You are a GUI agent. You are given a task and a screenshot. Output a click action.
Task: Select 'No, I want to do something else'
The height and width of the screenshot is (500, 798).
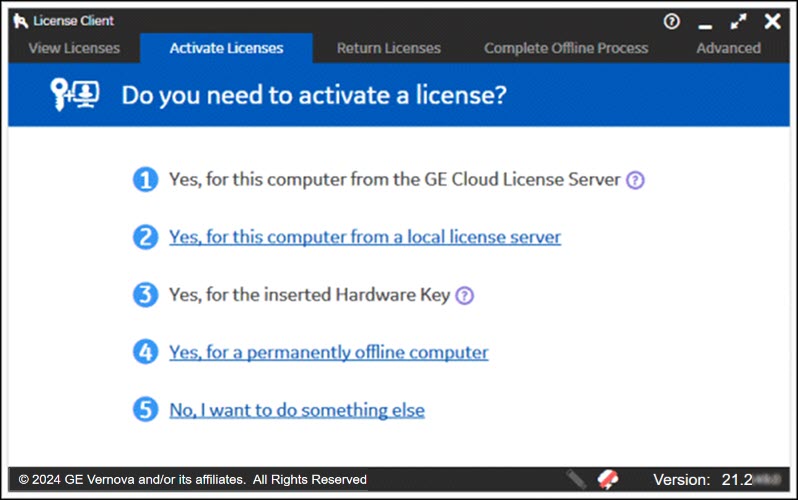(297, 410)
